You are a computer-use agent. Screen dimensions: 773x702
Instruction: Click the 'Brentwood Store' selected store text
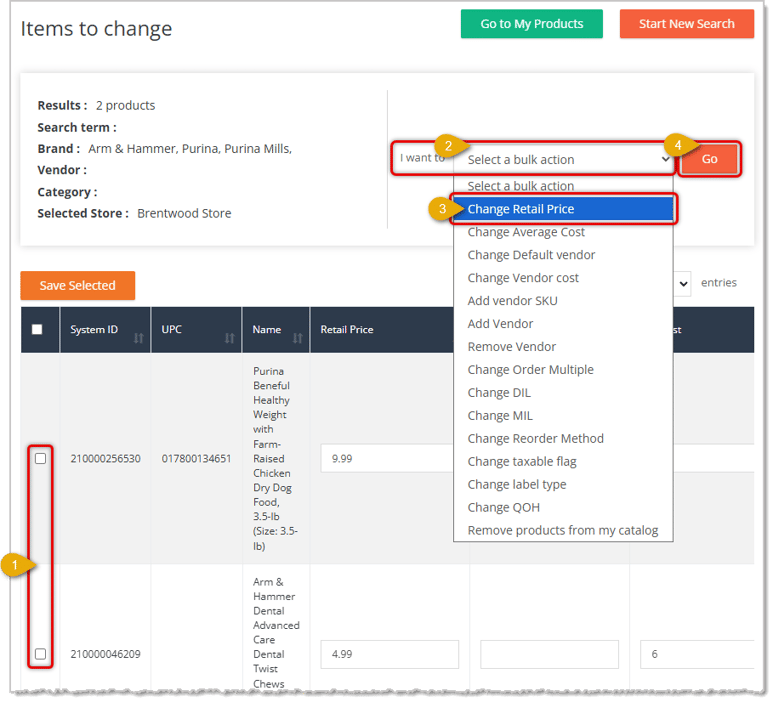point(185,214)
